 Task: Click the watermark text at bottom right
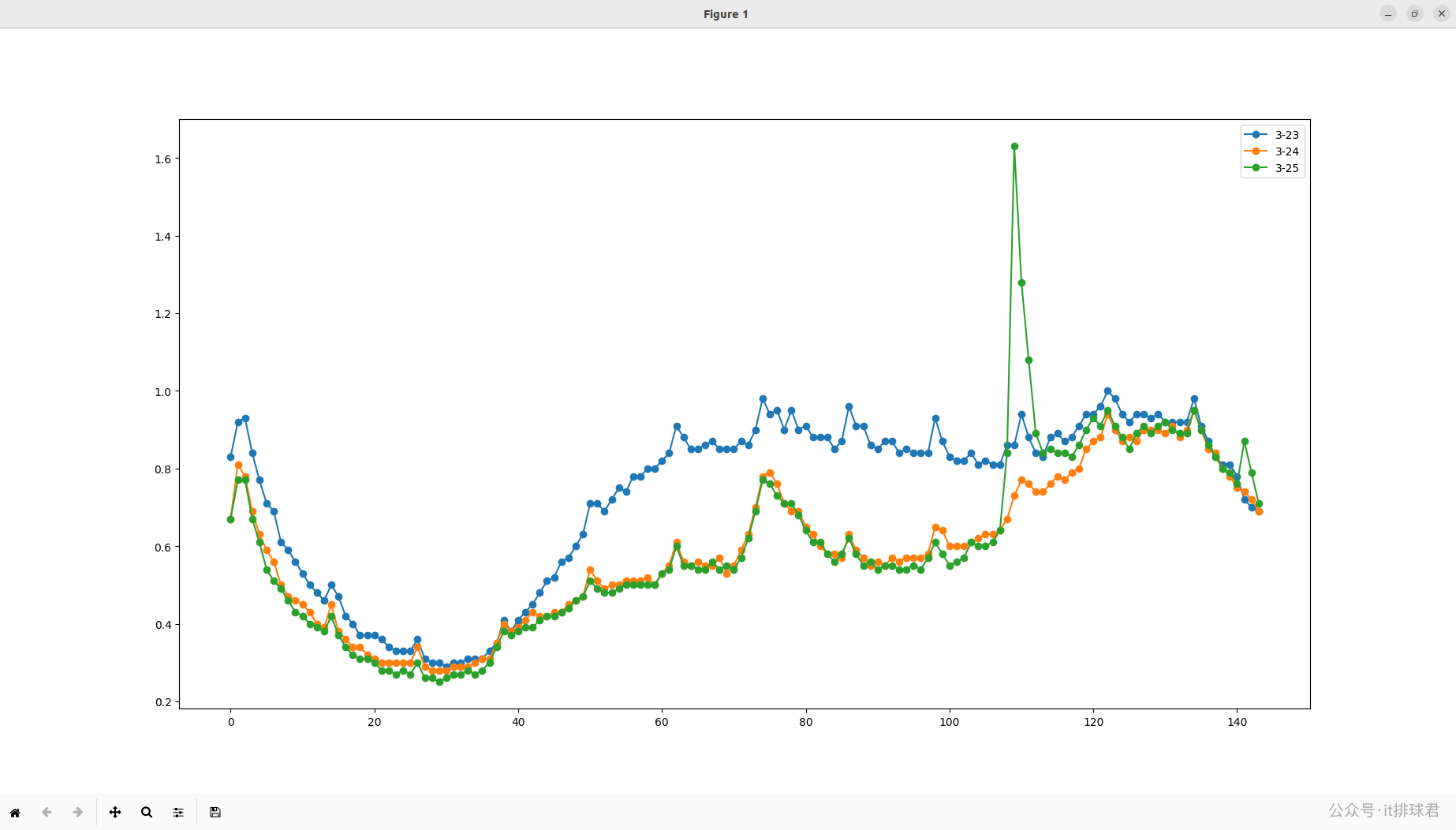tap(1383, 810)
